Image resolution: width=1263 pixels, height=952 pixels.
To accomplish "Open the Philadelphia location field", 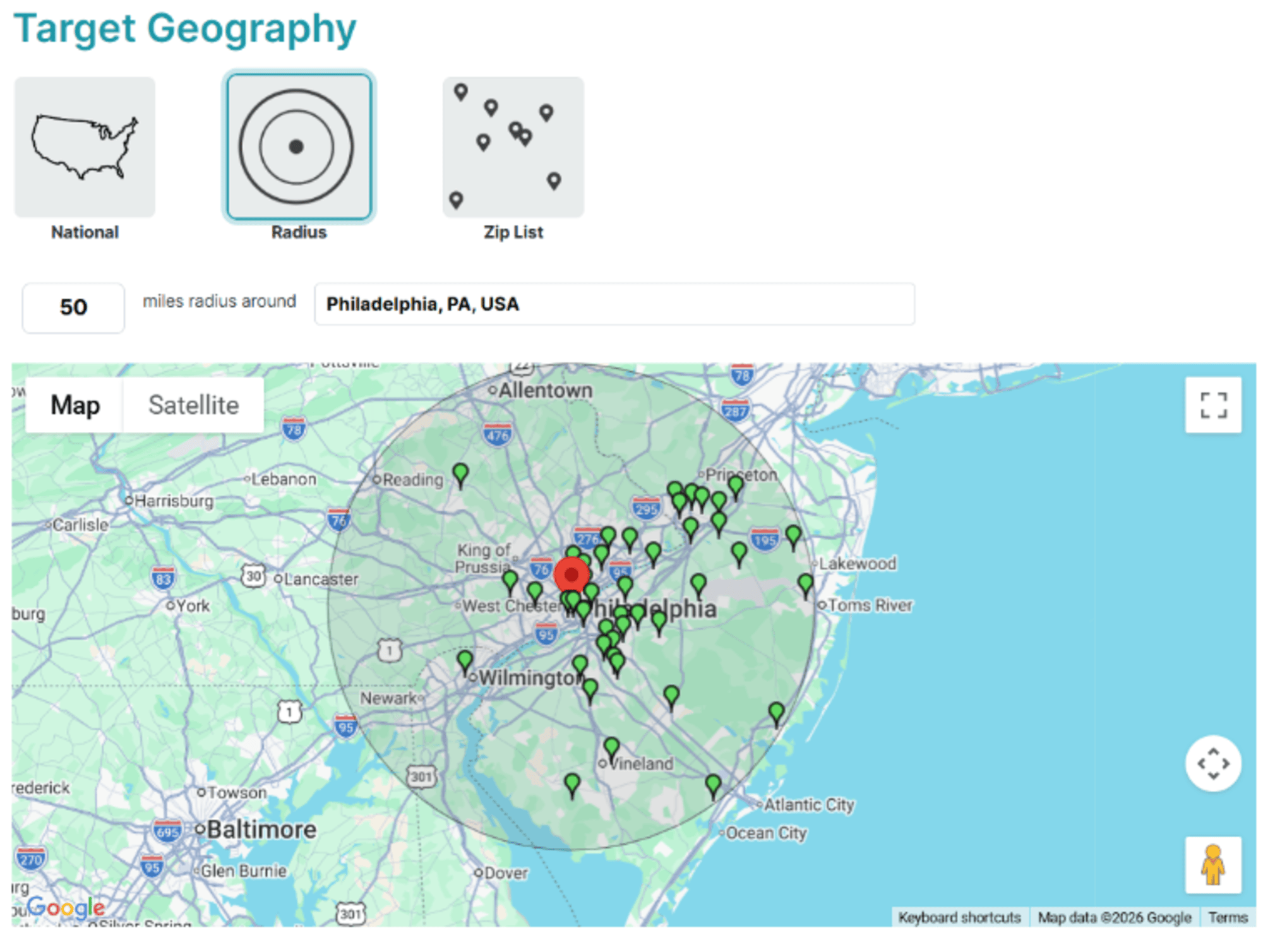I will click(x=616, y=305).
